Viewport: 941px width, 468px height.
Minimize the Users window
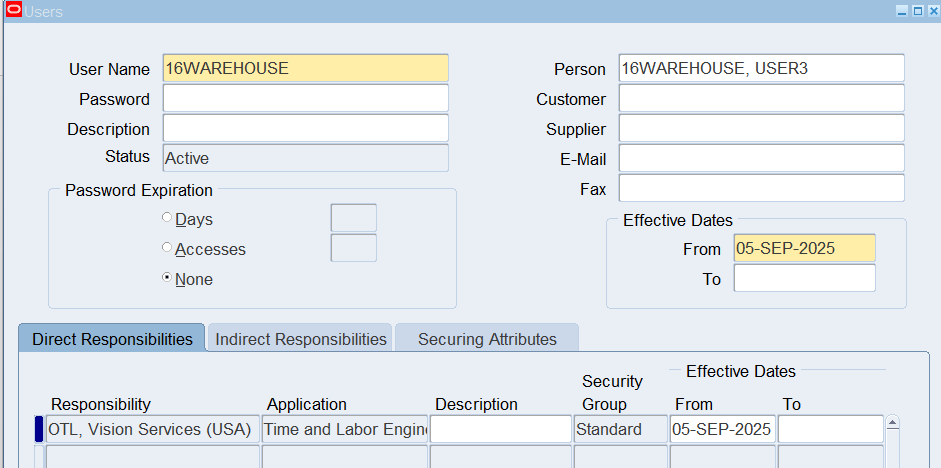tap(901, 10)
